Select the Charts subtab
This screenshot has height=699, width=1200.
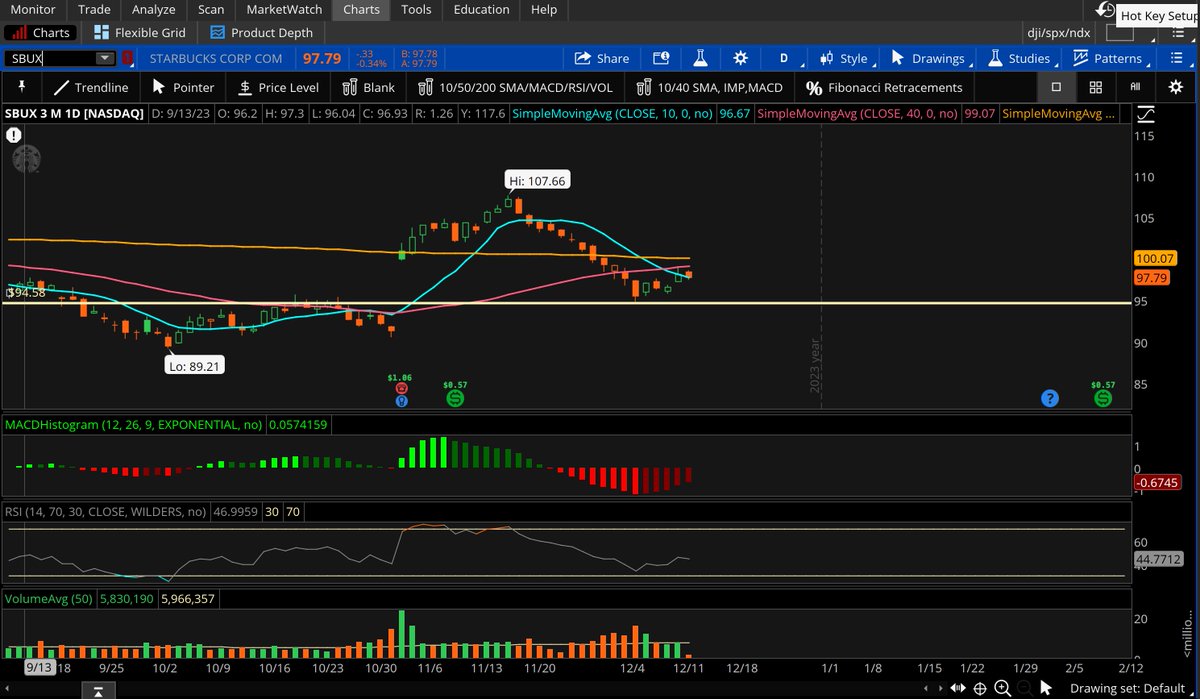(x=41, y=32)
